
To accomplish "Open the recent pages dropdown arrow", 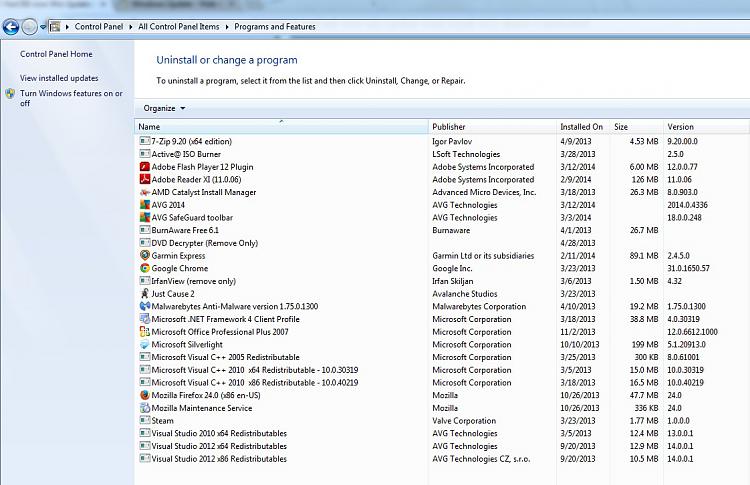I will coord(43,27).
